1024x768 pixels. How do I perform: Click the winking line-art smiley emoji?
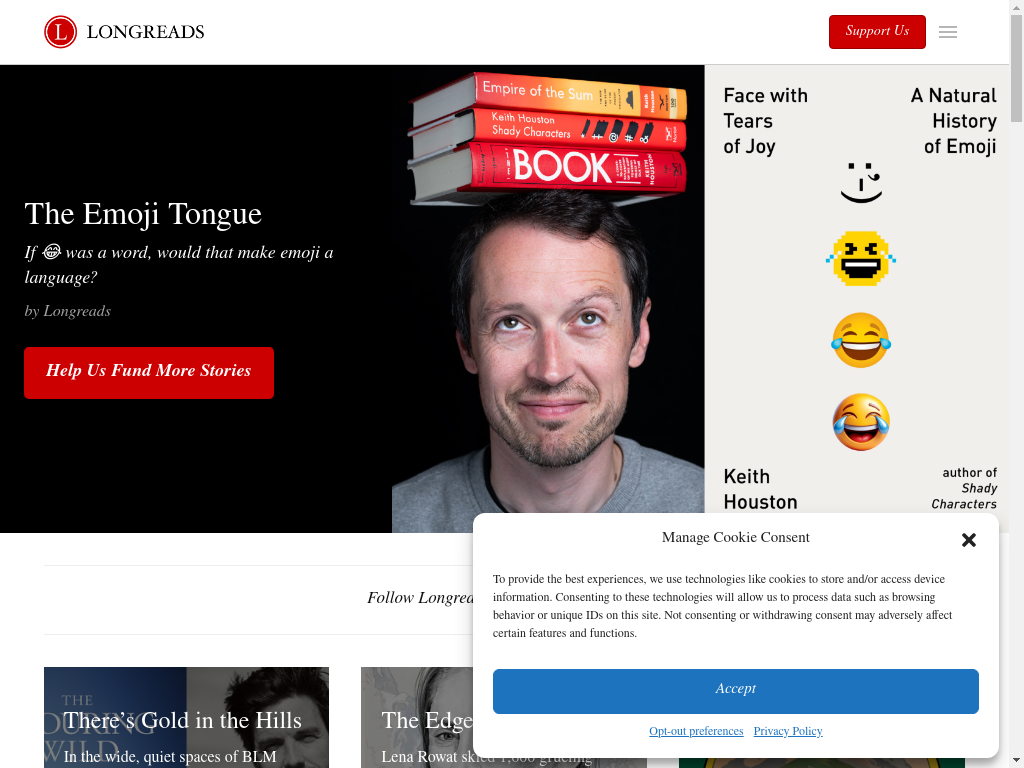coord(861,182)
